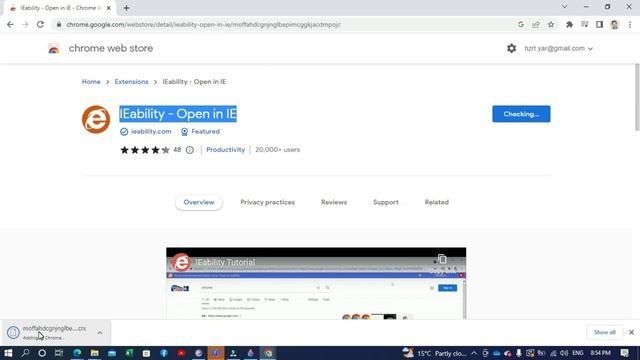Click the star rating

pos(145,150)
